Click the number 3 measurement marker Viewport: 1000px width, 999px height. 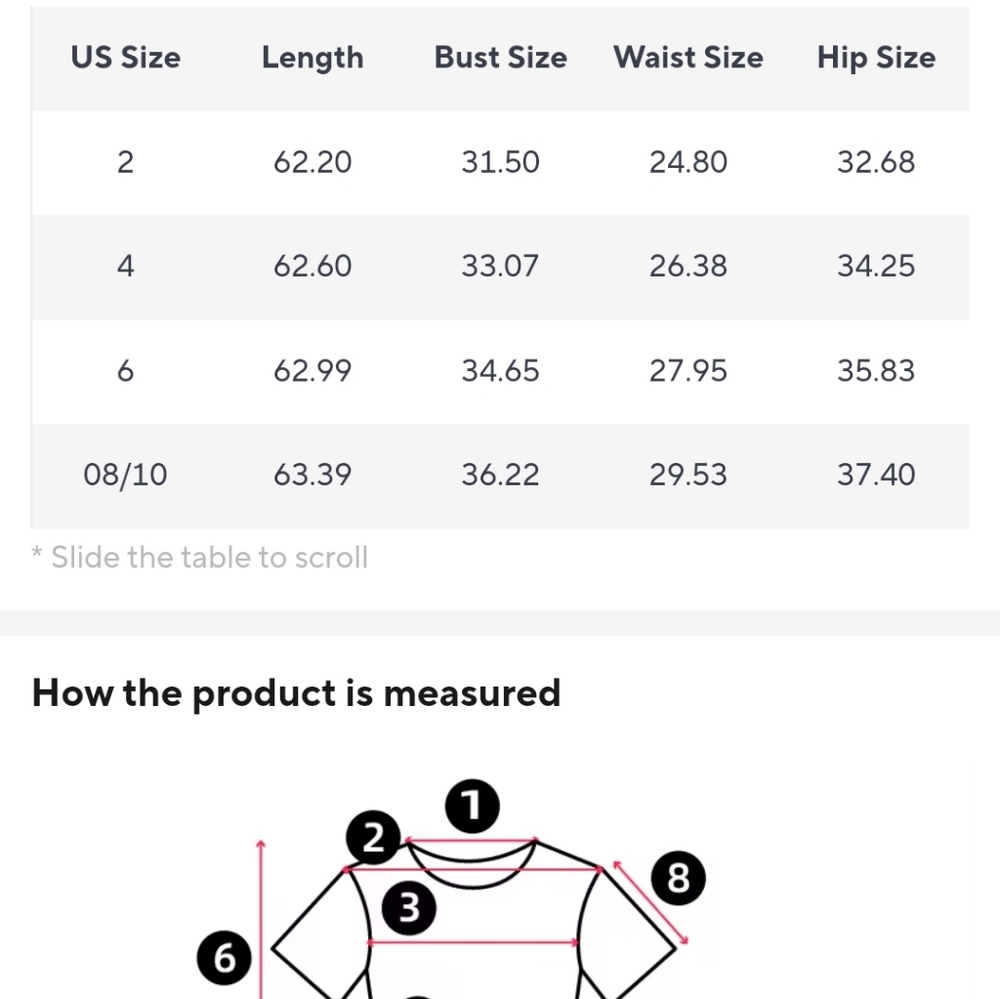pos(409,908)
